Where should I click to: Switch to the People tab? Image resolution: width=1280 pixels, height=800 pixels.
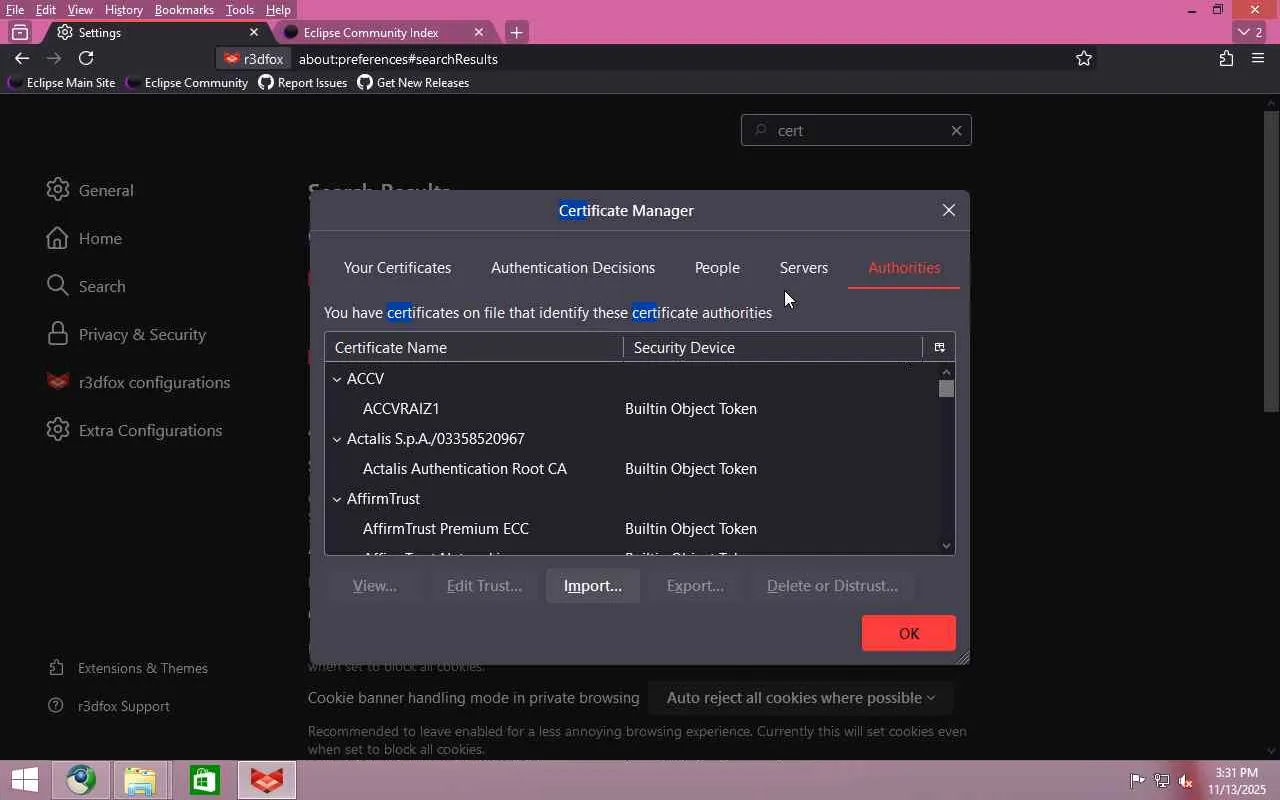pyautogui.click(x=717, y=268)
